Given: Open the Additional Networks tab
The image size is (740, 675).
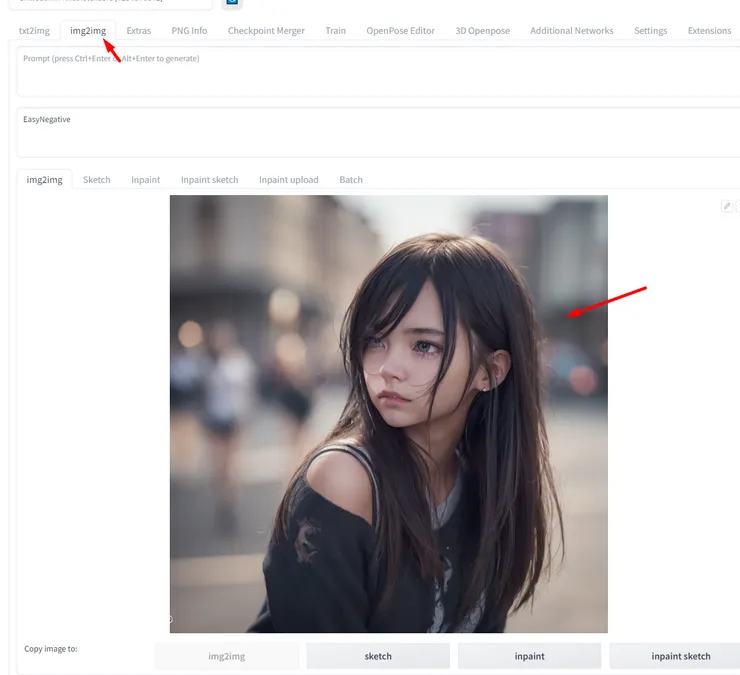Looking at the screenshot, I should 572,31.
